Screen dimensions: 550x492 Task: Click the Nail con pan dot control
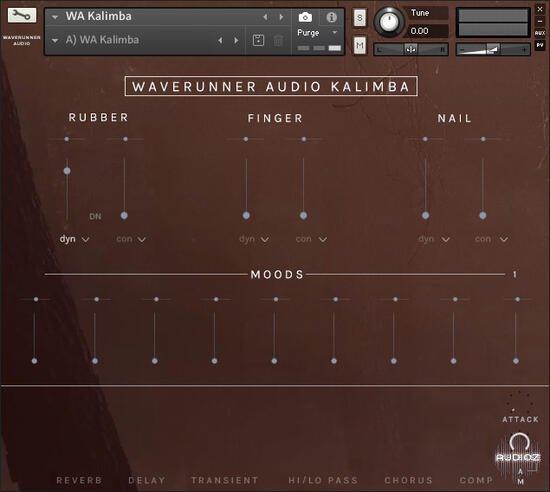(483, 139)
